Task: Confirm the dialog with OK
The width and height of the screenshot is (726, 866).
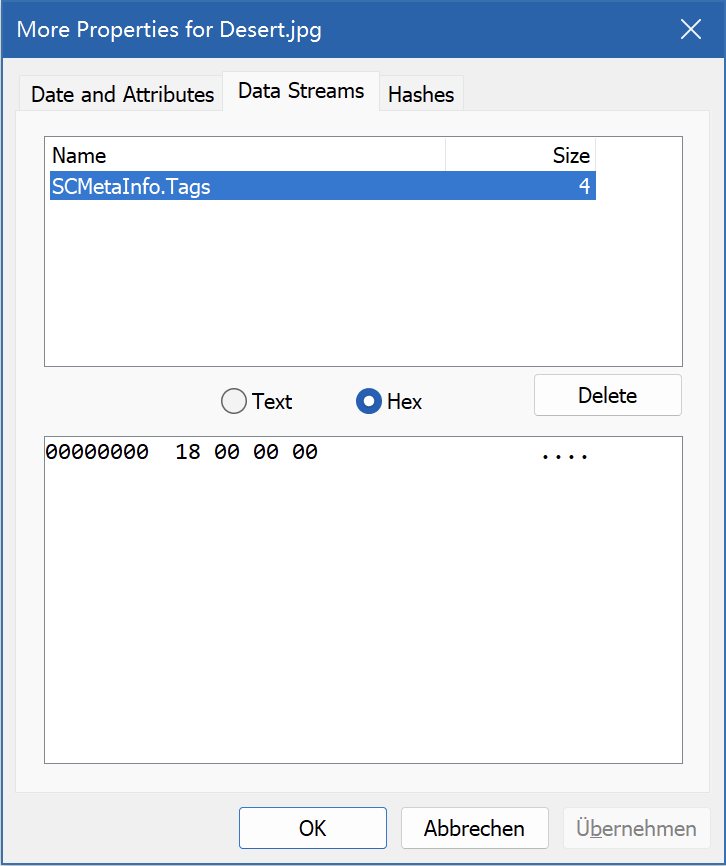Action: [x=312, y=828]
